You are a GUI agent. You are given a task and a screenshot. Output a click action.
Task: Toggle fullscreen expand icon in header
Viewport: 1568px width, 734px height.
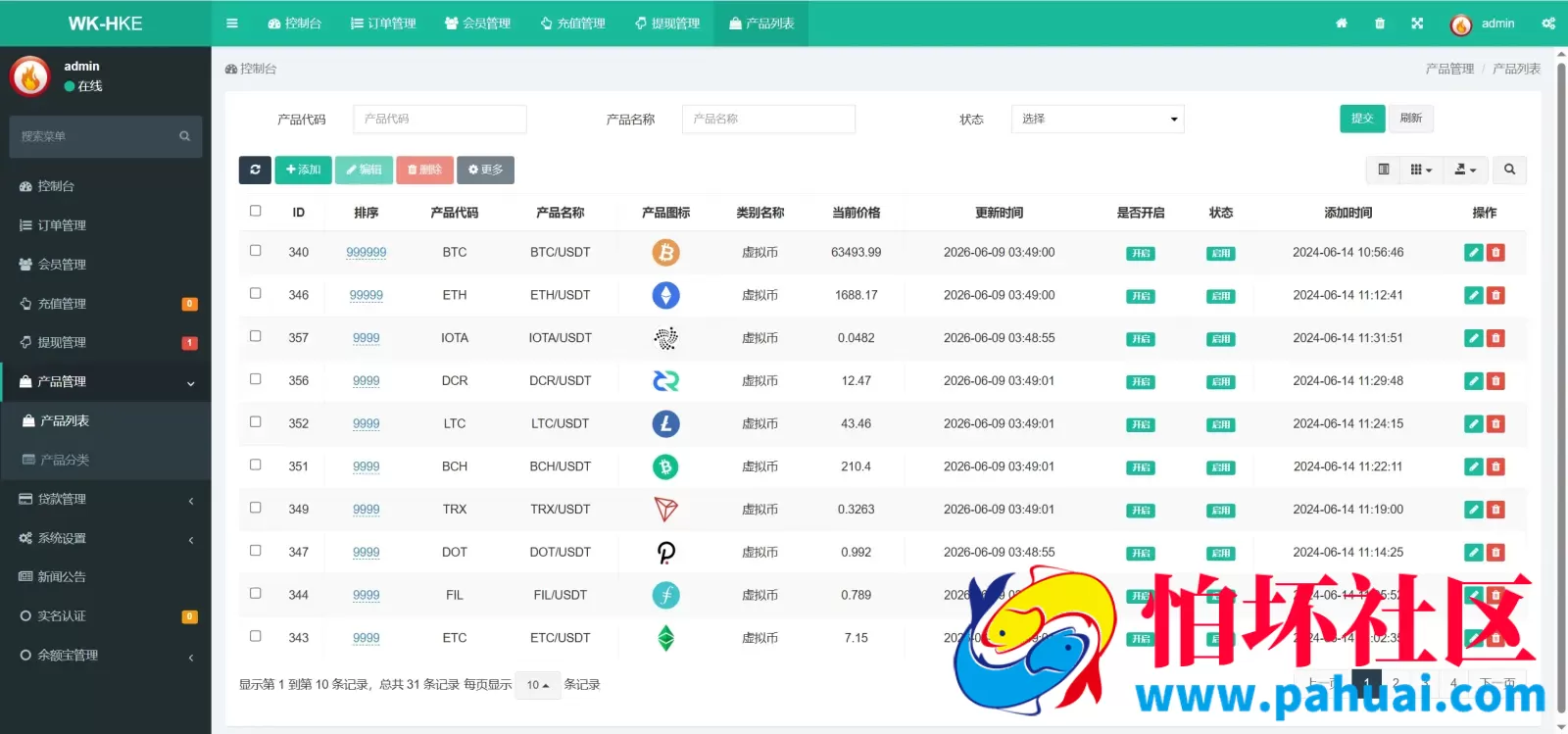[1417, 24]
